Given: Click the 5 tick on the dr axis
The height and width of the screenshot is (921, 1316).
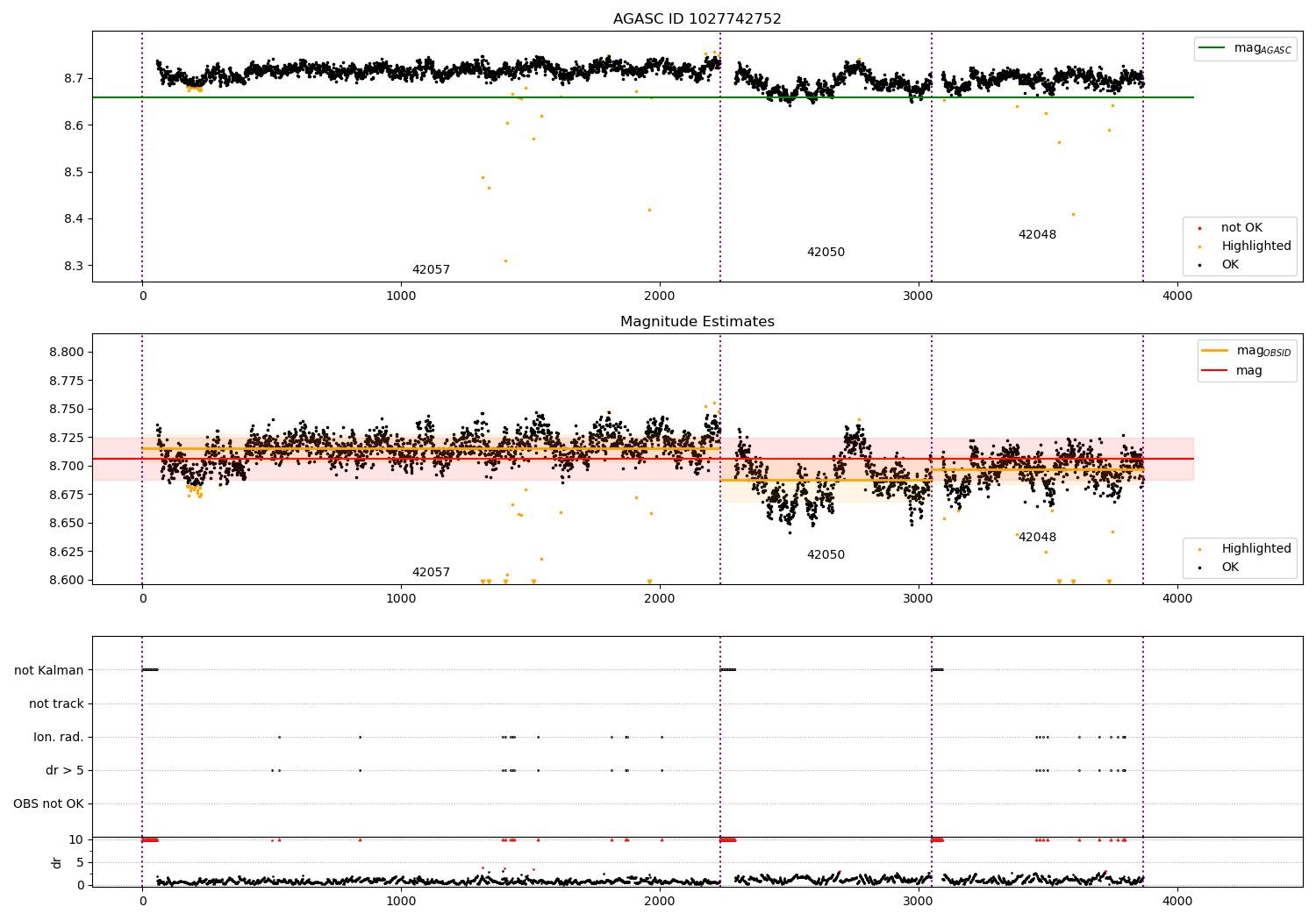Looking at the screenshot, I should [81, 862].
